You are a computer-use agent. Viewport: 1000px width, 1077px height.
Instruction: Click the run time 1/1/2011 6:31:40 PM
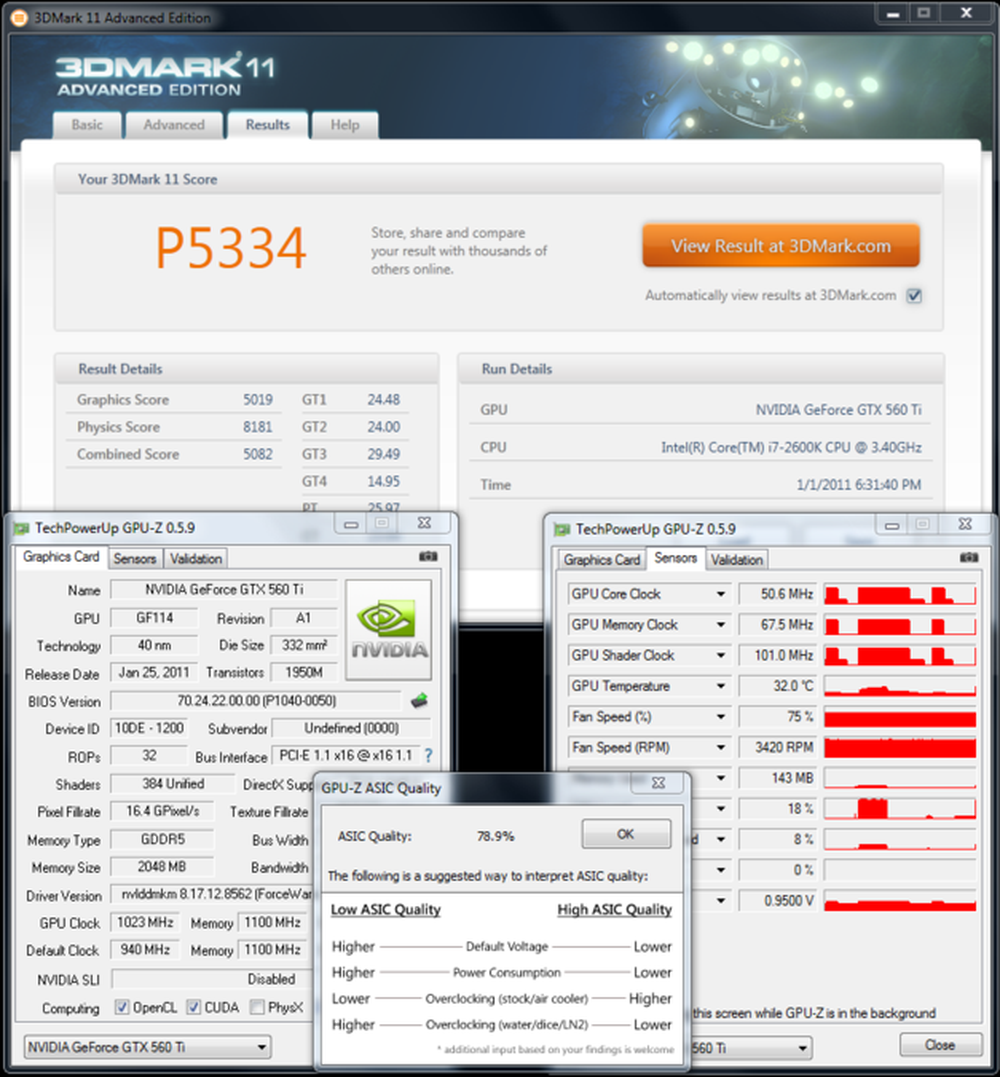click(859, 485)
